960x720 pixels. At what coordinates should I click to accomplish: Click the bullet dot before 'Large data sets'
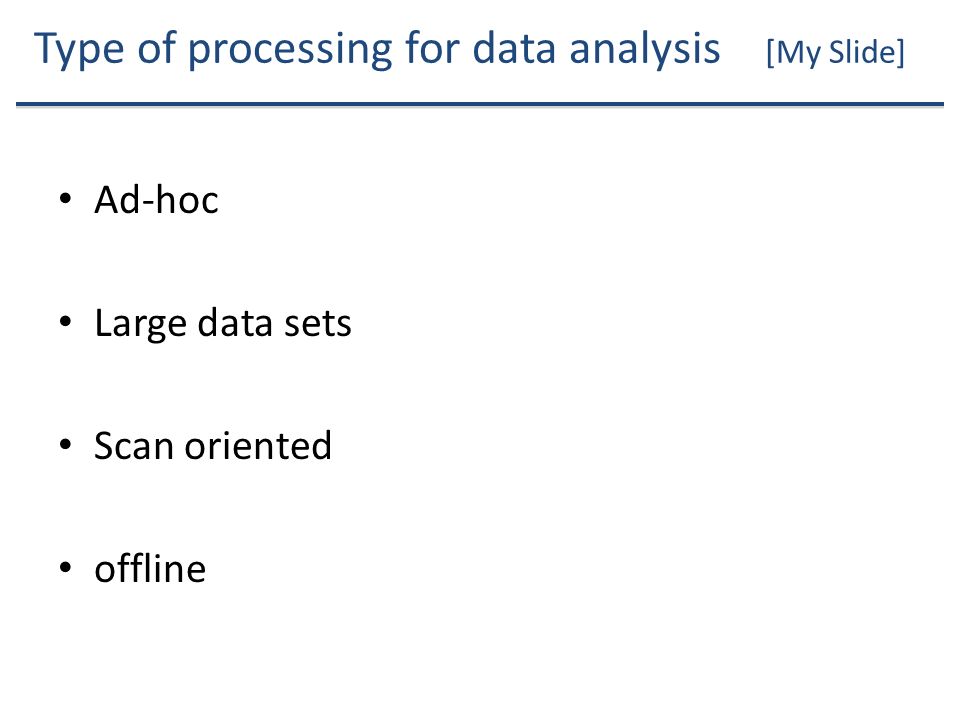(66, 322)
